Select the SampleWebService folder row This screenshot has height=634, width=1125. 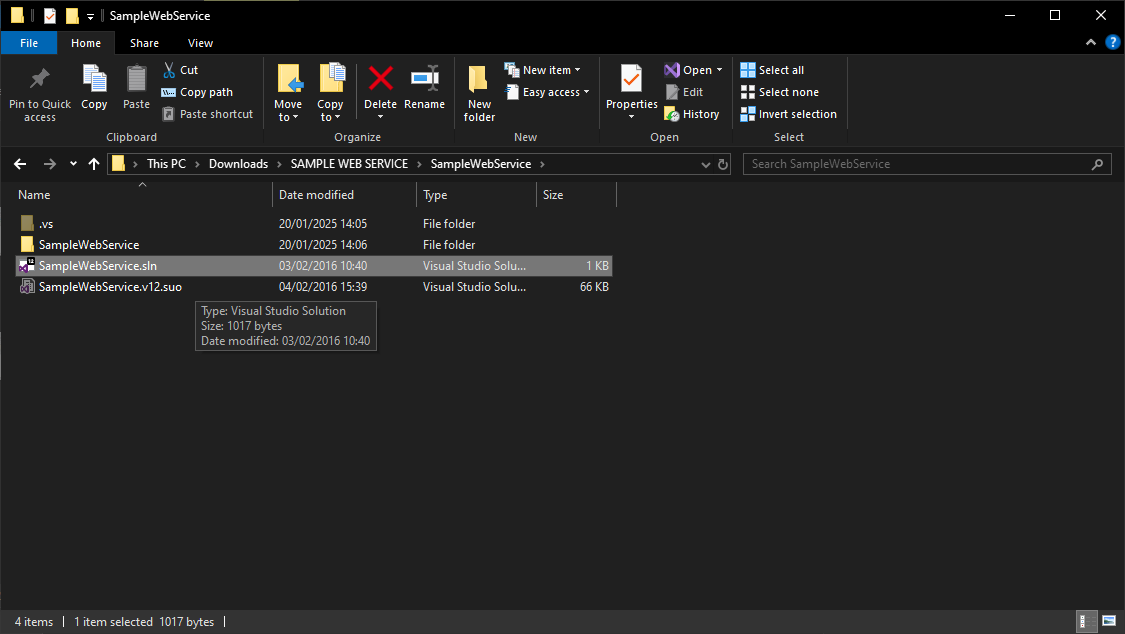314,245
